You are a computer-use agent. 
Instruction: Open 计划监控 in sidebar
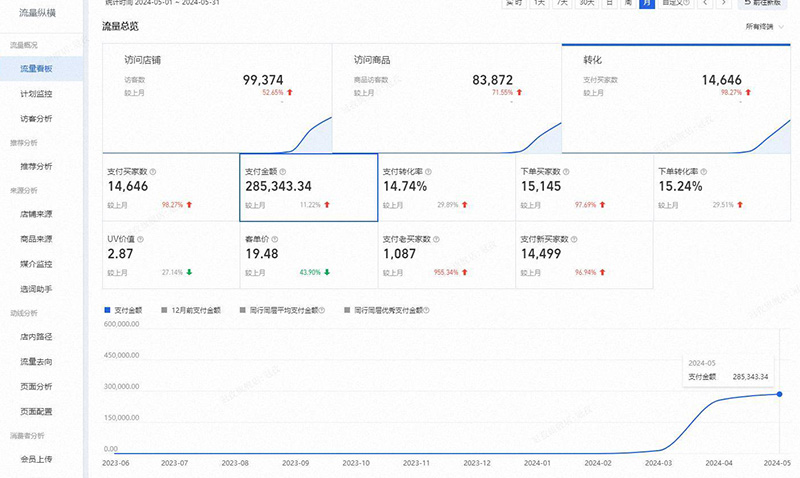click(x=36, y=94)
